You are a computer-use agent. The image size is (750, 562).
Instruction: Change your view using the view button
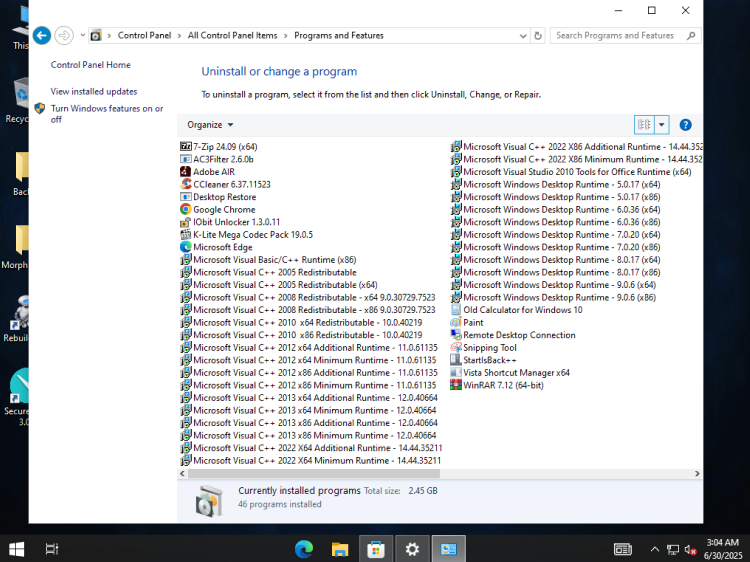(x=644, y=125)
